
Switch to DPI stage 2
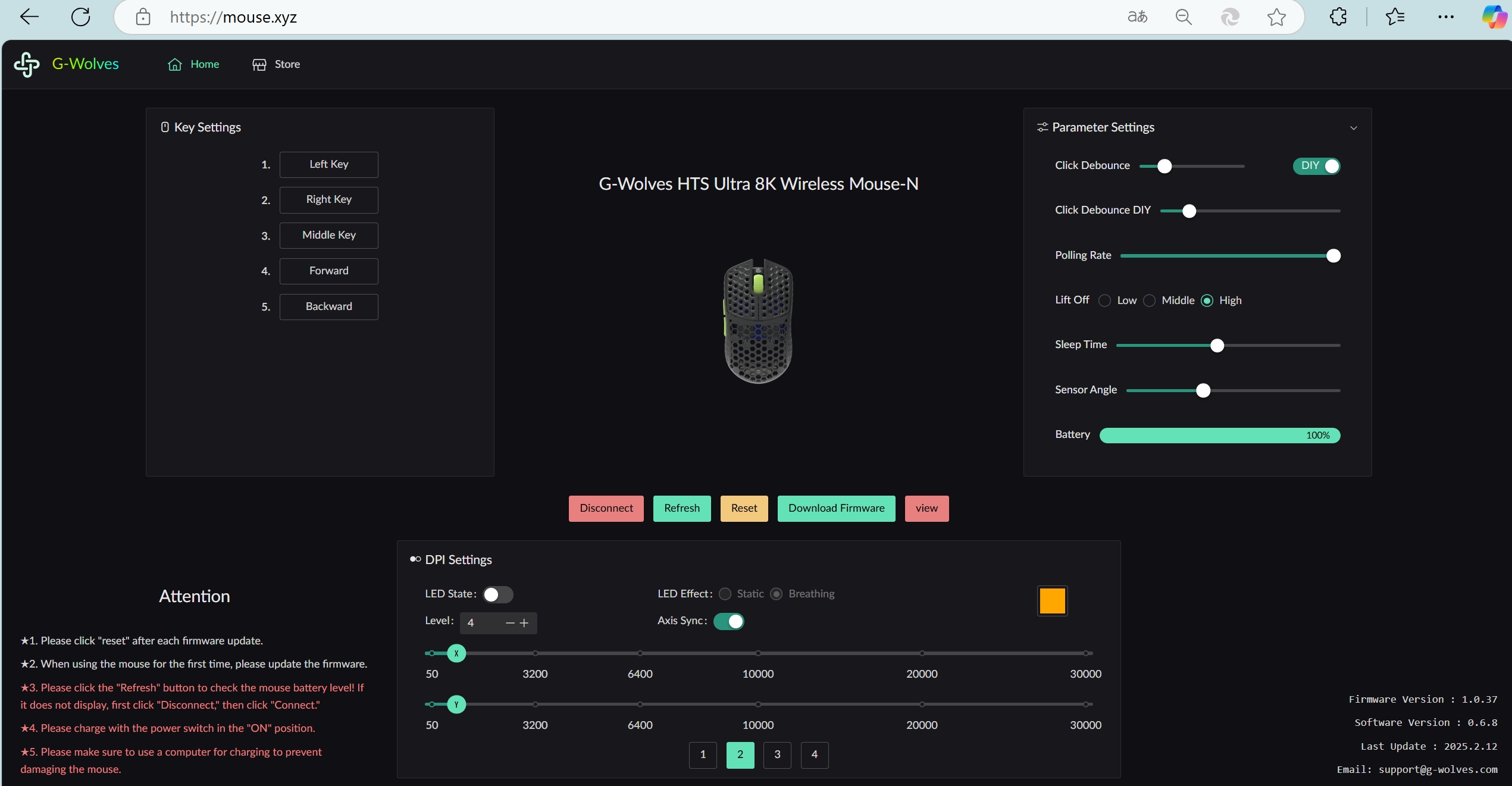(740, 755)
